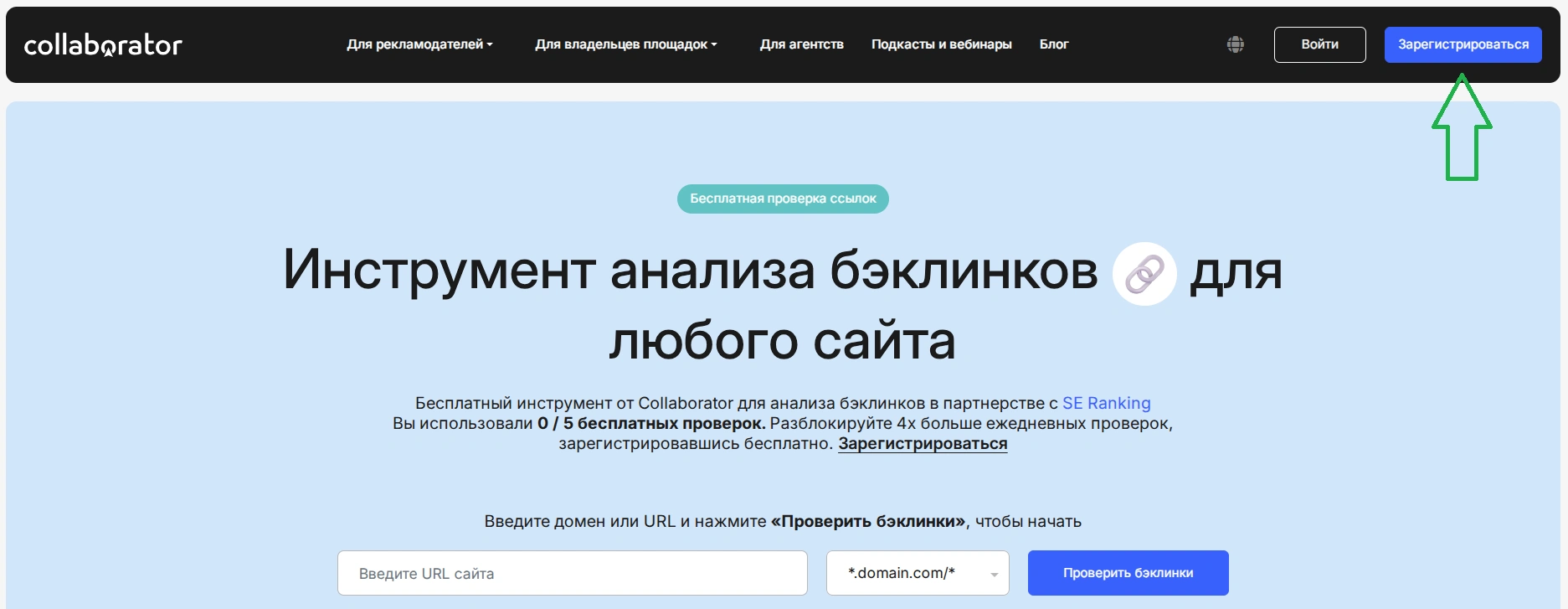Click the "Войти" login button
The image size is (1568, 609).
(x=1320, y=44)
